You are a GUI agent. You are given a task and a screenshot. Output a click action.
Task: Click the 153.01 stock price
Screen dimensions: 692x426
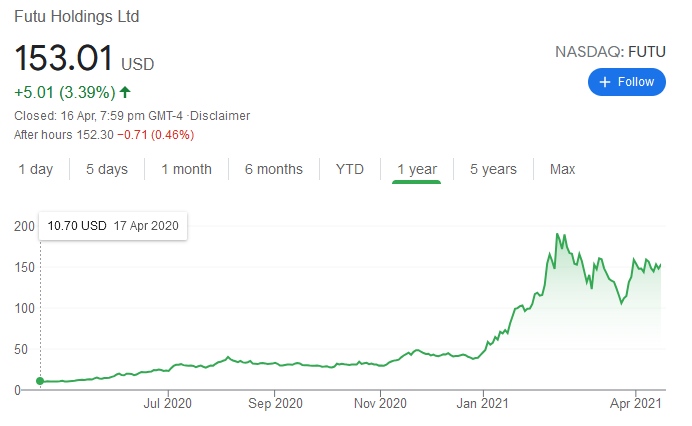pos(64,58)
